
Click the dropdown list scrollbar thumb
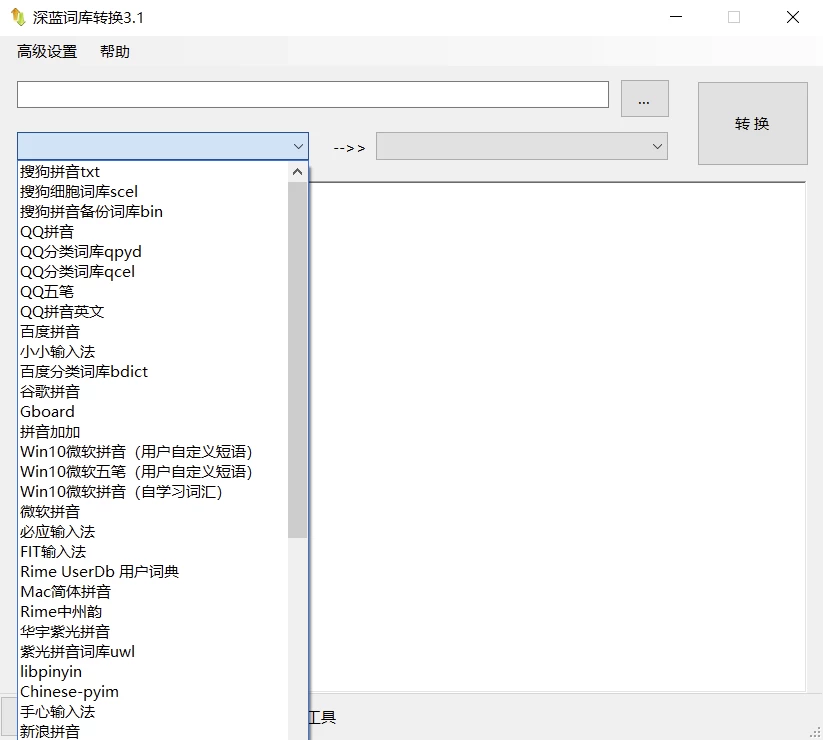click(x=297, y=360)
